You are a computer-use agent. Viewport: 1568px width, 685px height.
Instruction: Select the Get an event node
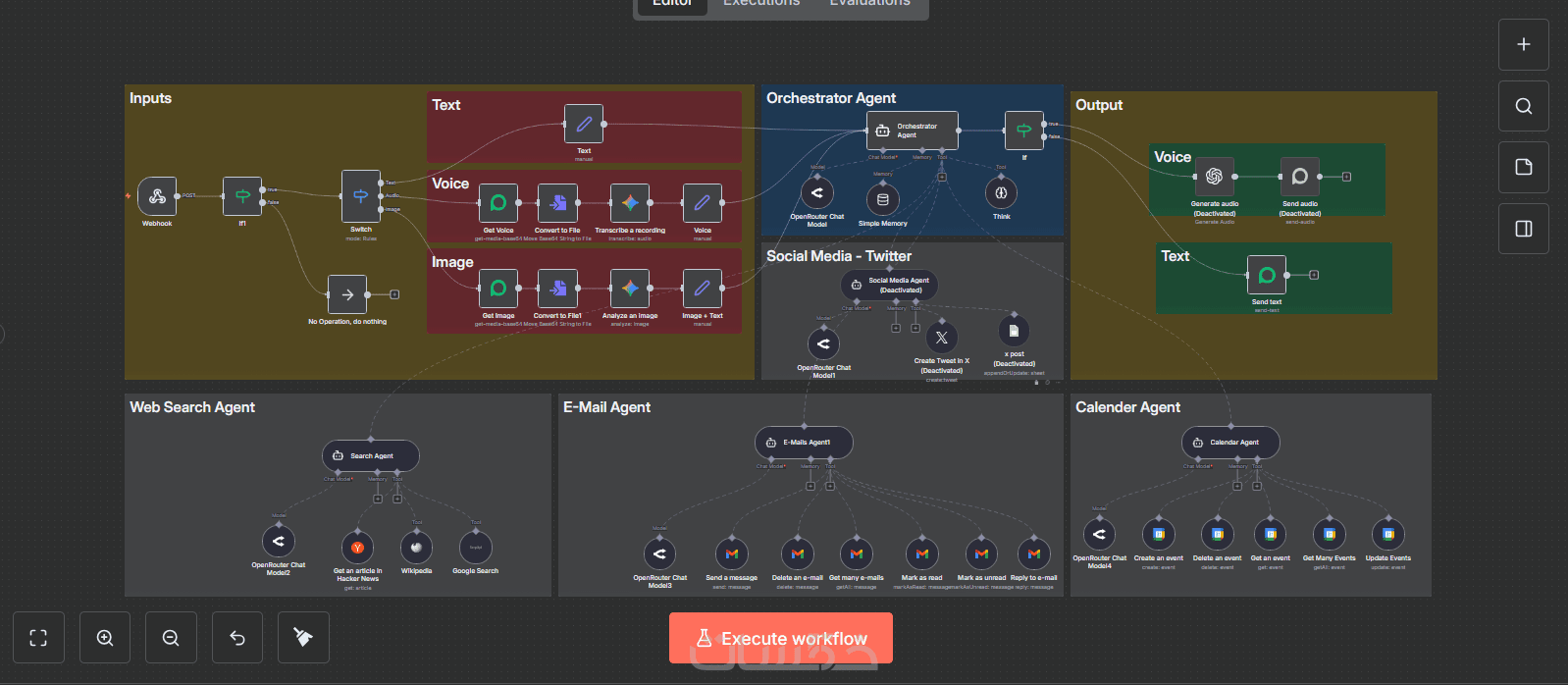1271,535
